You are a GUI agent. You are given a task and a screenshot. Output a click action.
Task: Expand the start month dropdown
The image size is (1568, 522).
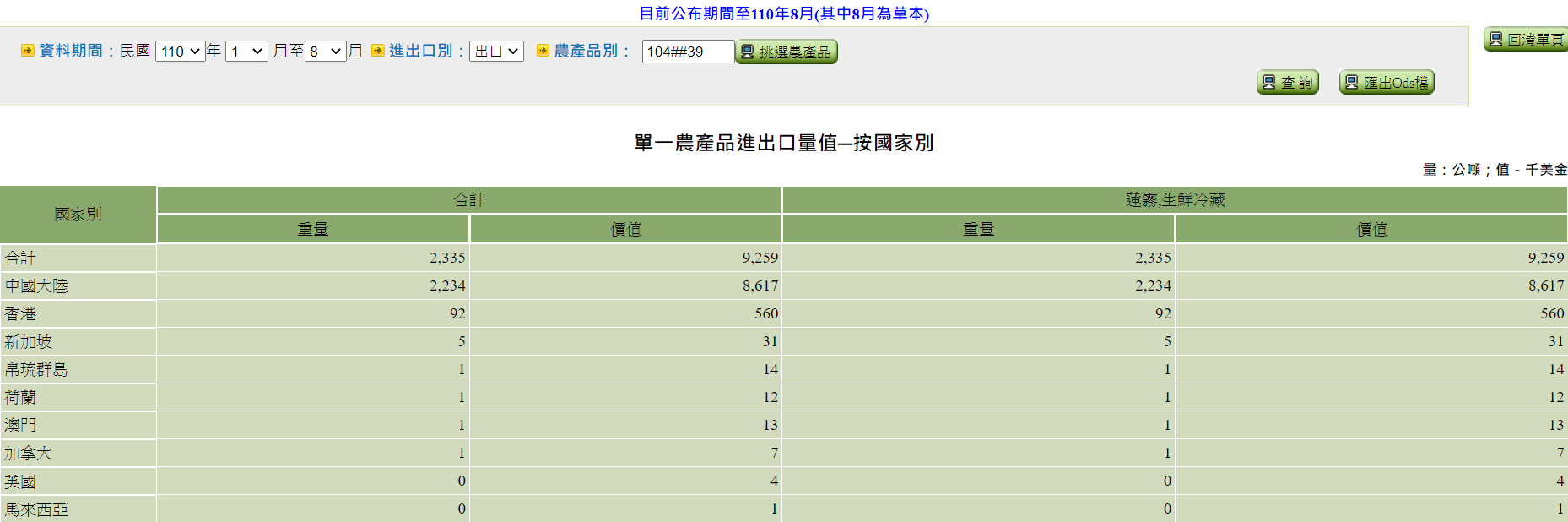point(246,52)
